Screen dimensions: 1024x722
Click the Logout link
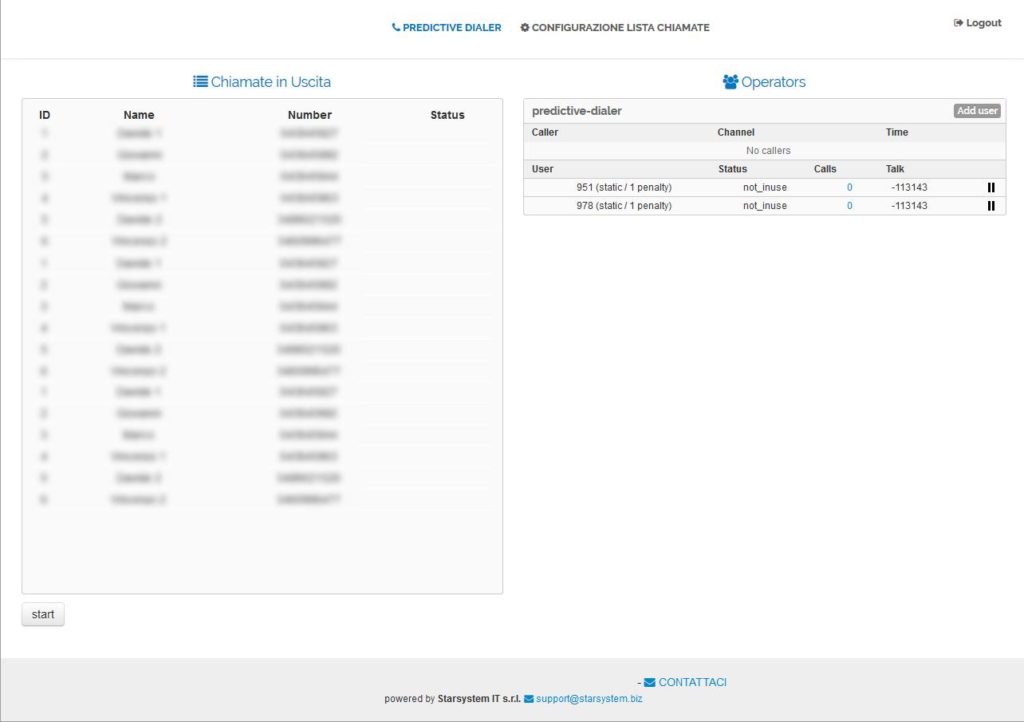click(983, 23)
